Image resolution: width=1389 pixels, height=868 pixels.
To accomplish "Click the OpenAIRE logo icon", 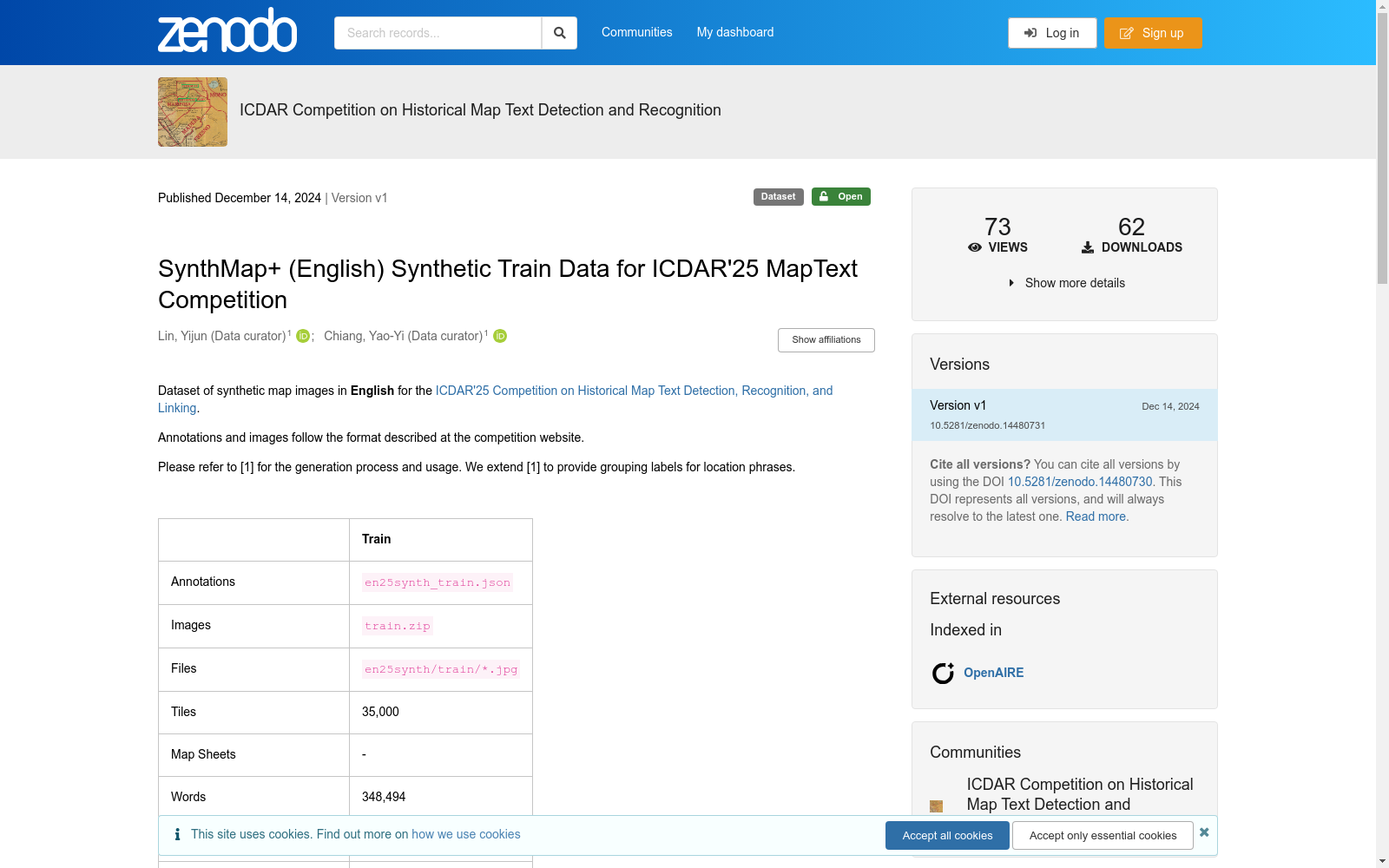I will point(943,673).
